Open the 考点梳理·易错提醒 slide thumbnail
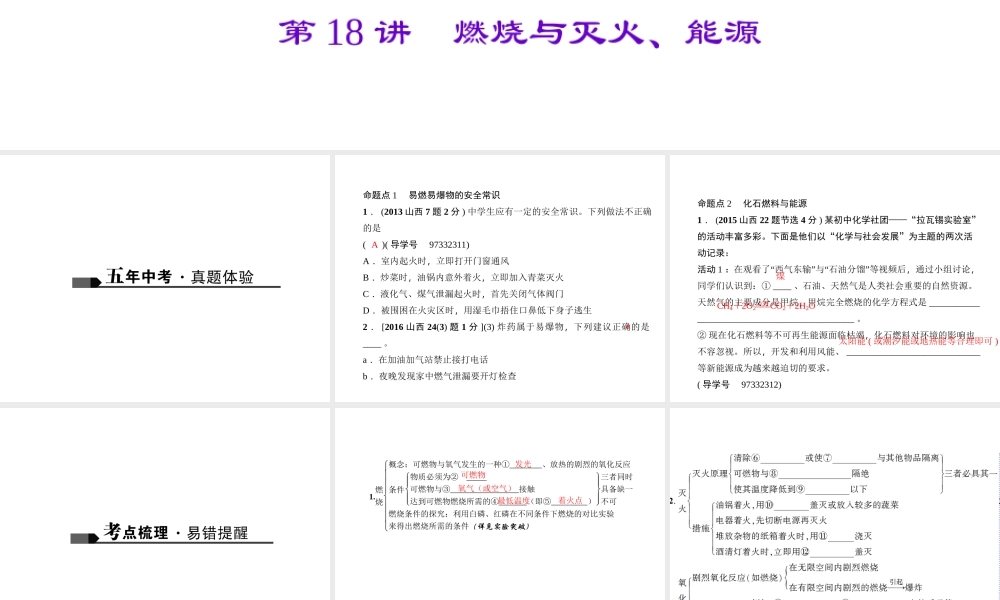 165,504
